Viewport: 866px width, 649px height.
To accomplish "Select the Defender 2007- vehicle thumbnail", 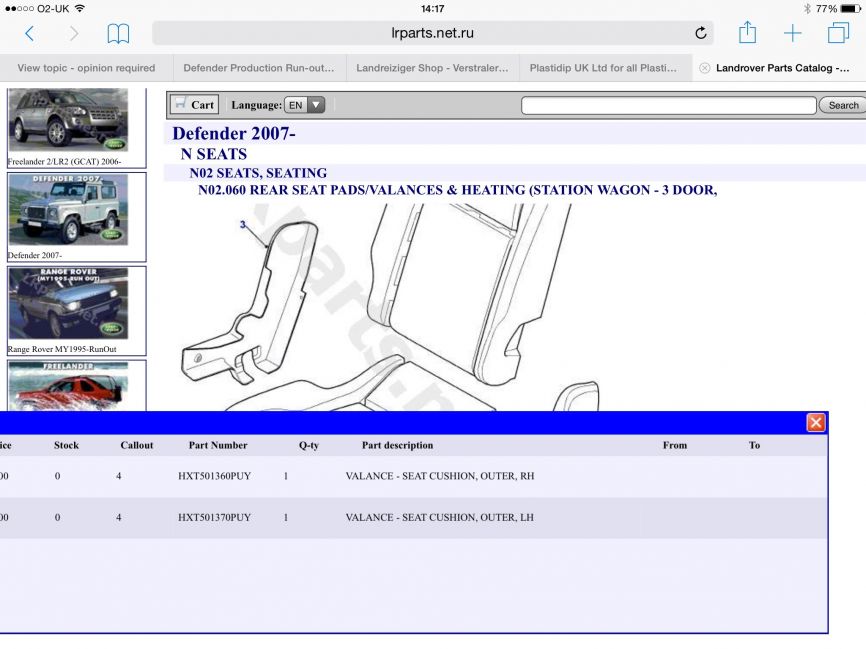I will click(x=68, y=210).
